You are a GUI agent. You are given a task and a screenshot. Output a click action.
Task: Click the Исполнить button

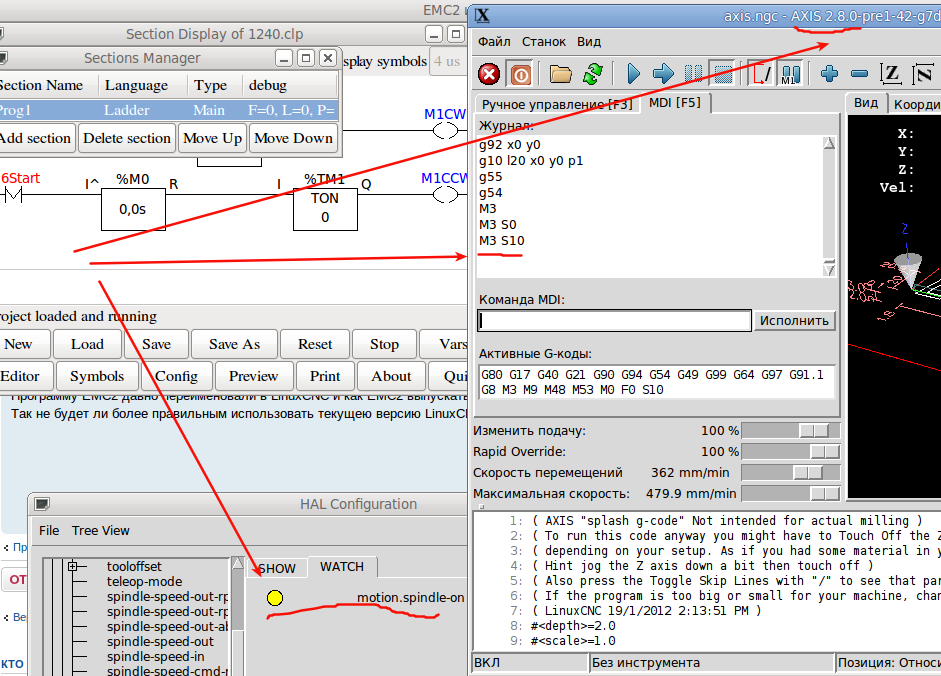click(794, 321)
